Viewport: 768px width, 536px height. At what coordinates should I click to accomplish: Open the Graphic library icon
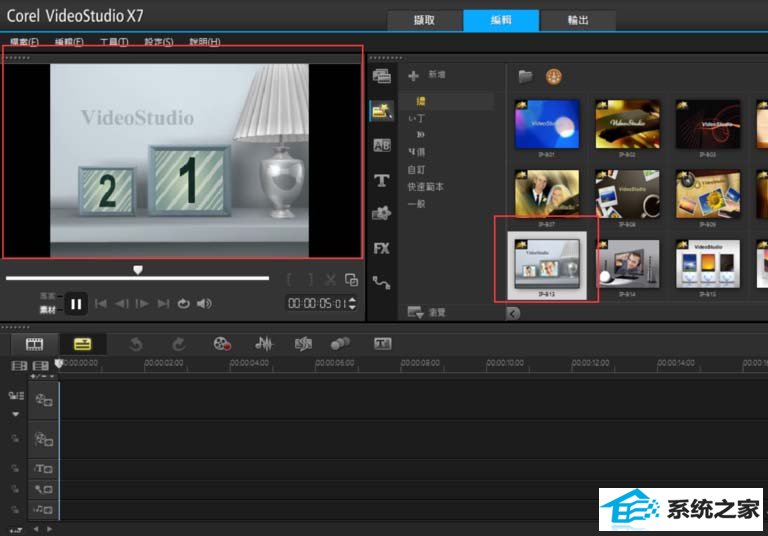click(382, 214)
